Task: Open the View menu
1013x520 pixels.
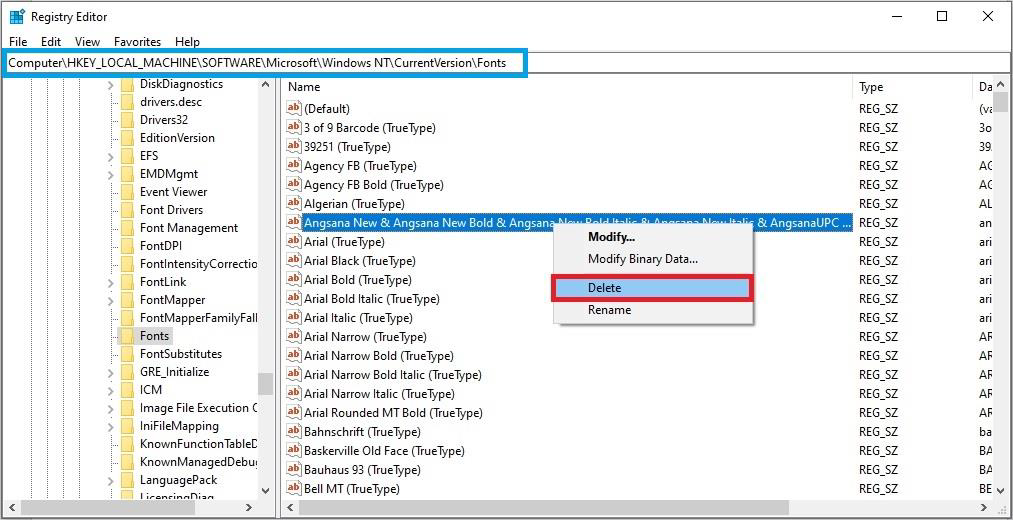Action: pyautogui.click(x=87, y=41)
